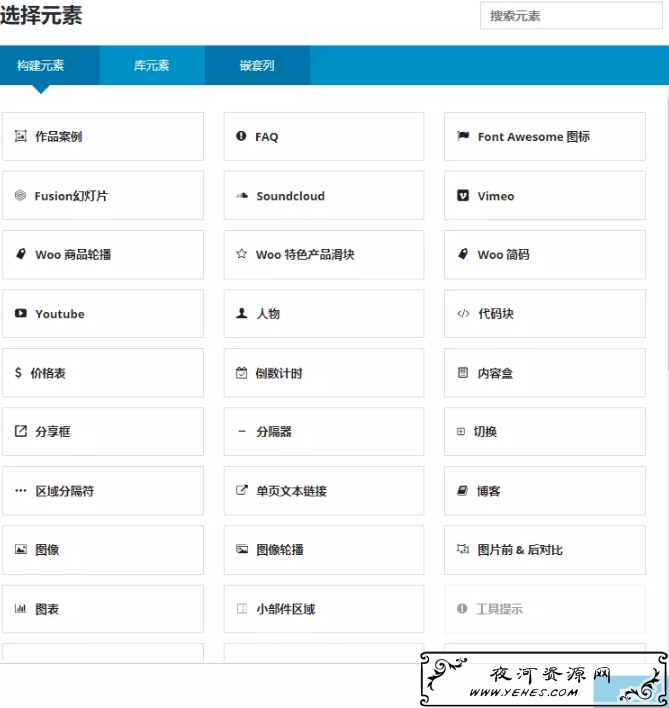
Task: Click the 作品案例 portfolio icon
Action: [21, 136]
